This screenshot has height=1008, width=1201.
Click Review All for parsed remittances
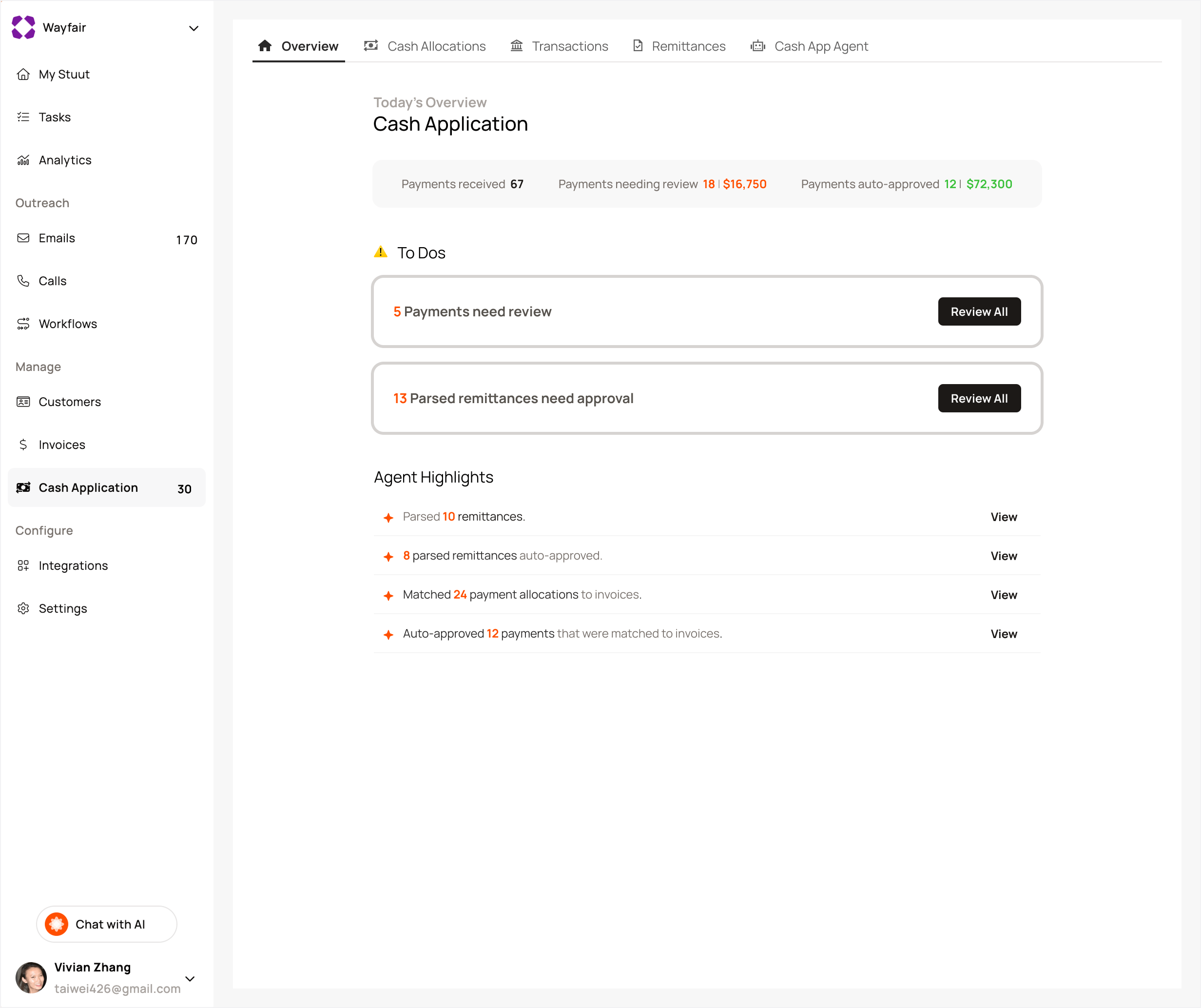(x=979, y=398)
